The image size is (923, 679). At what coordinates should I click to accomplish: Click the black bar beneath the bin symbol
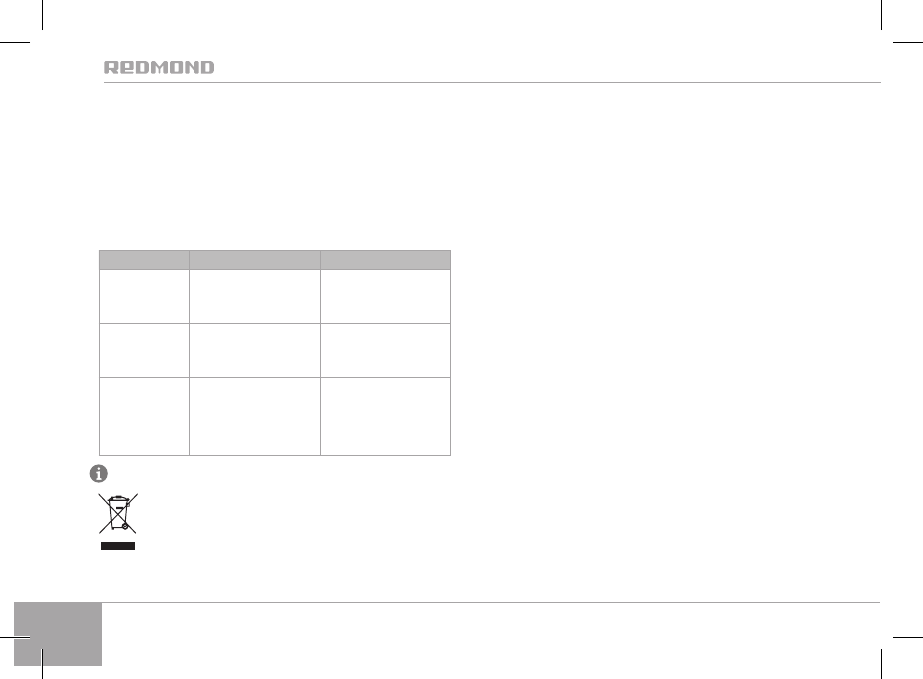coord(115,546)
